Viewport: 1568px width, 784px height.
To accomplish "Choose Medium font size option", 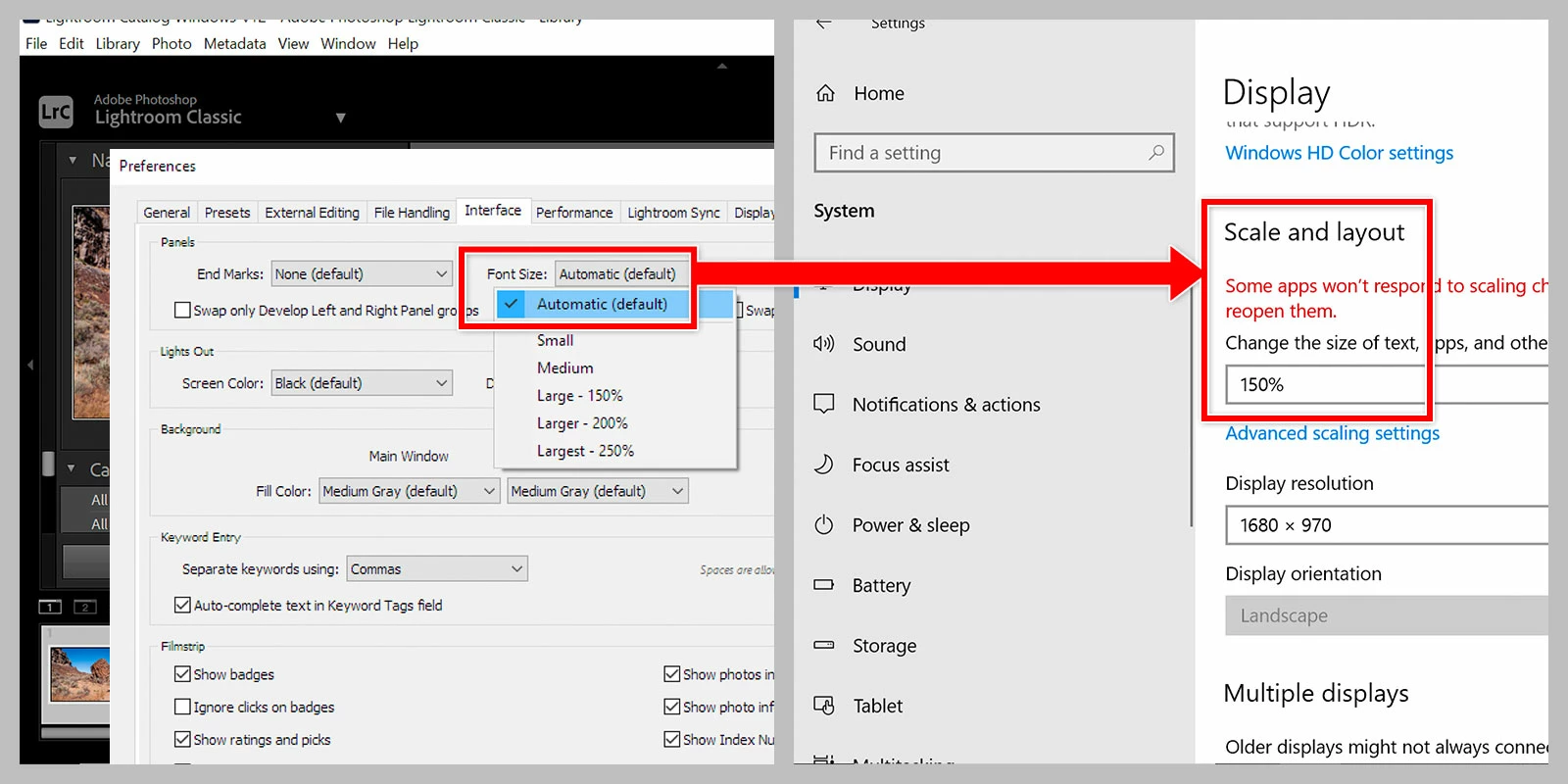I will [x=564, y=367].
